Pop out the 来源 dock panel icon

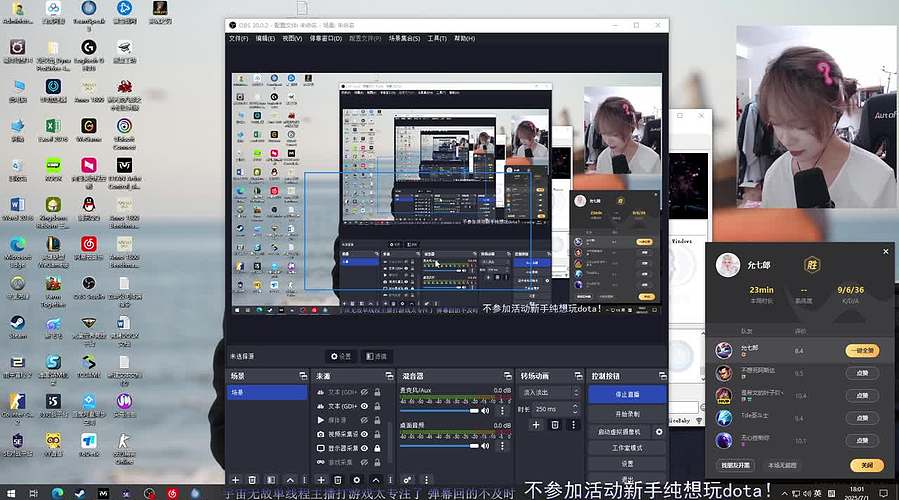[389, 376]
